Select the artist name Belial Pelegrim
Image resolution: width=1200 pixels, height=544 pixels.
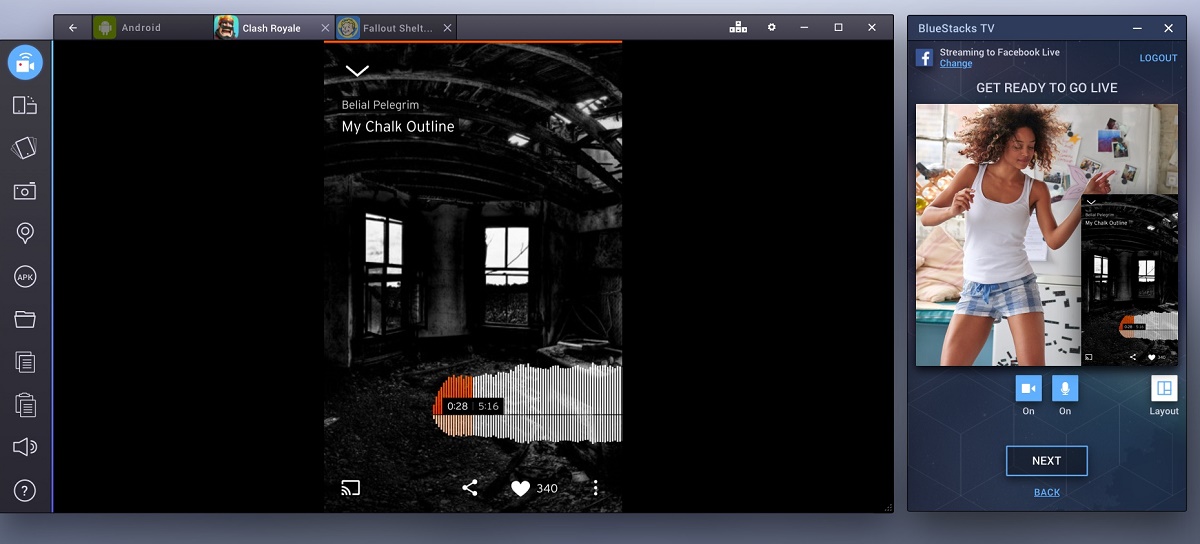point(380,105)
